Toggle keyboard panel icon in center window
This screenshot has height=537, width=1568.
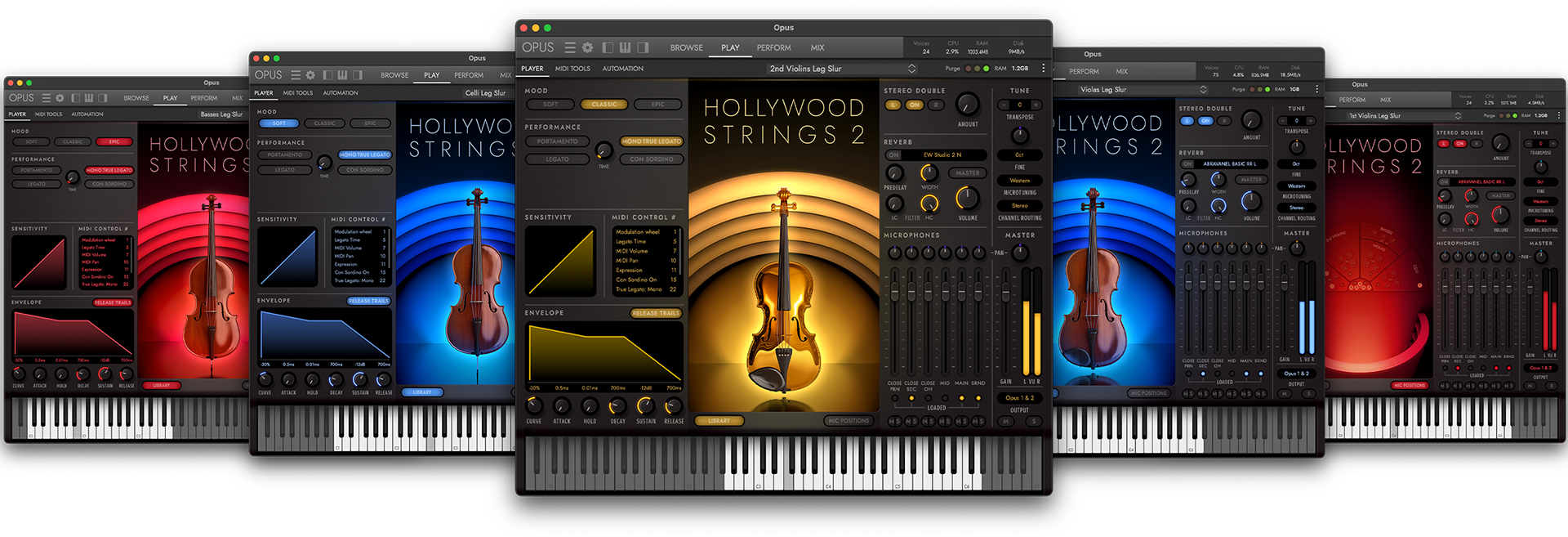pyautogui.click(x=625, y=47)
